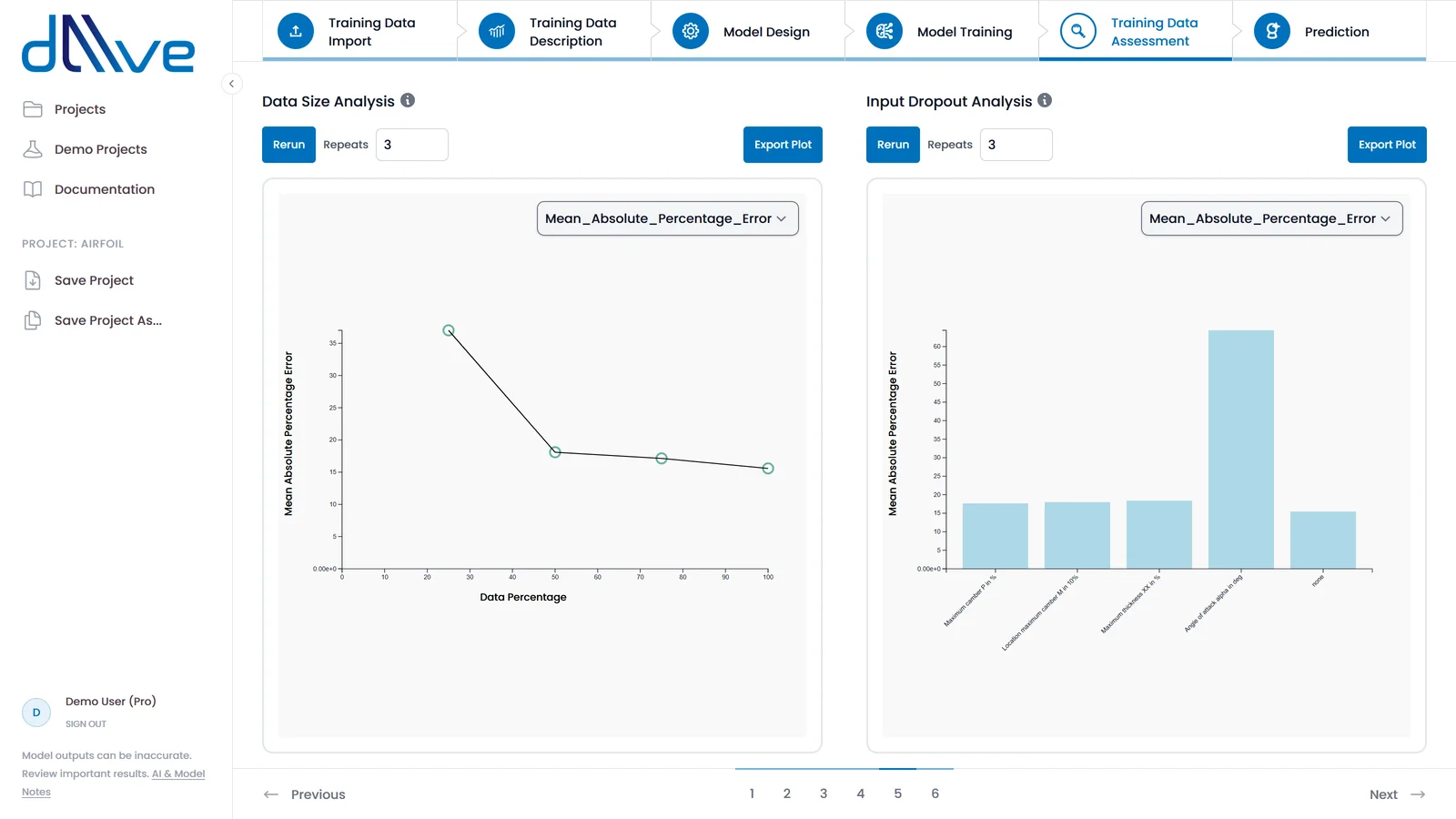Switch to the Model Training tab label

tap(965, 32)
